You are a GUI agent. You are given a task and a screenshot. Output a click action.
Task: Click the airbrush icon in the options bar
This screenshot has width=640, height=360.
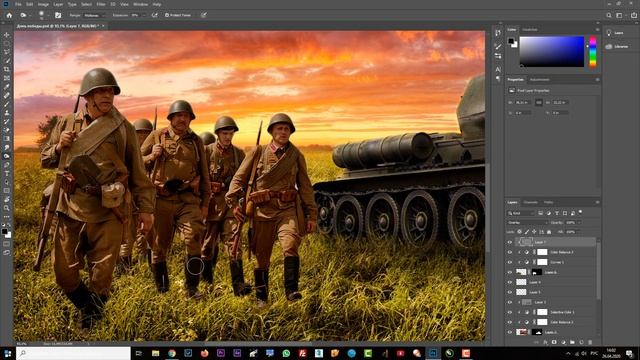(154, 15)
